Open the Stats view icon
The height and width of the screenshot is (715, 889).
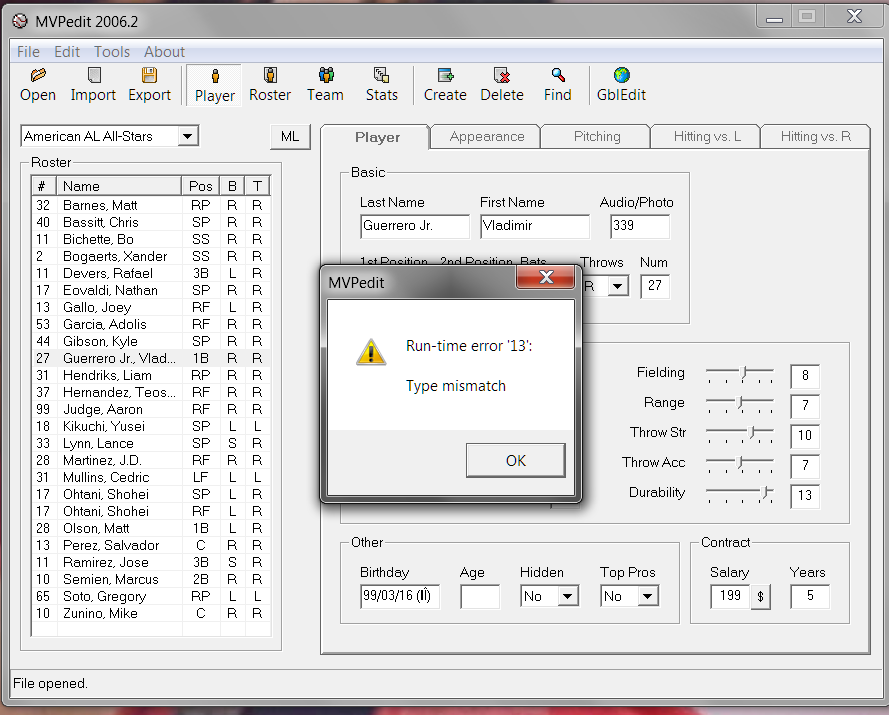[x=381, y=75]
